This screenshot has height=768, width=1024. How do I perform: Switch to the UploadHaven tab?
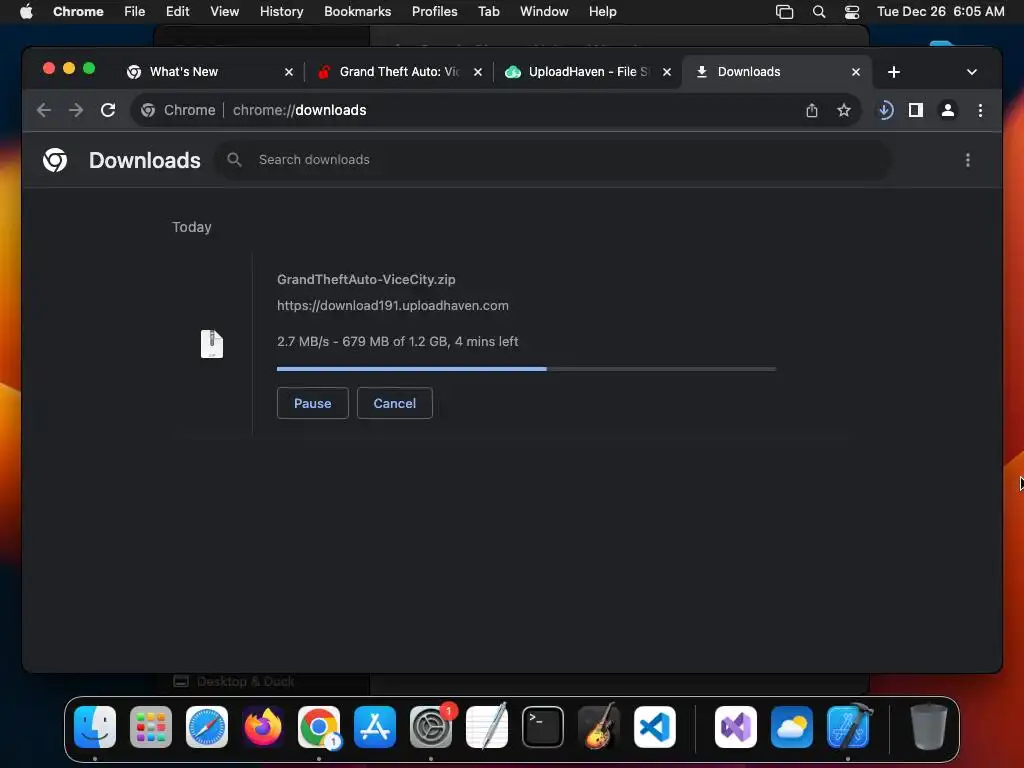pos(588,72)
